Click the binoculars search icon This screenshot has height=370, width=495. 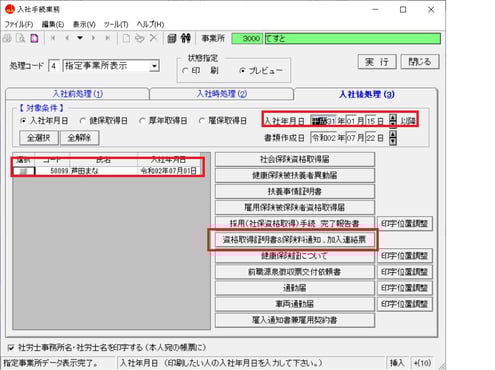pyautogui.click(x=186, y=38)
